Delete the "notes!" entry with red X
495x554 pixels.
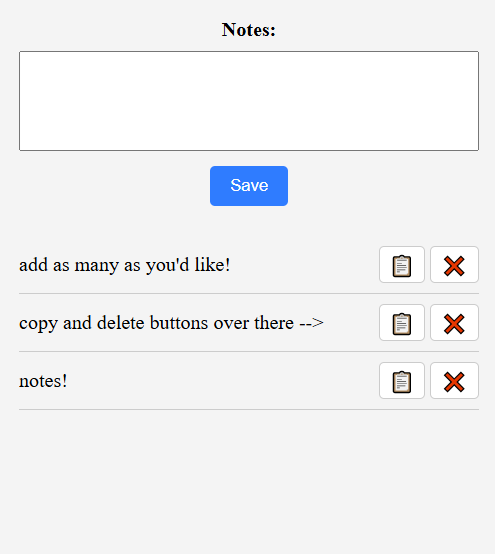454,381
